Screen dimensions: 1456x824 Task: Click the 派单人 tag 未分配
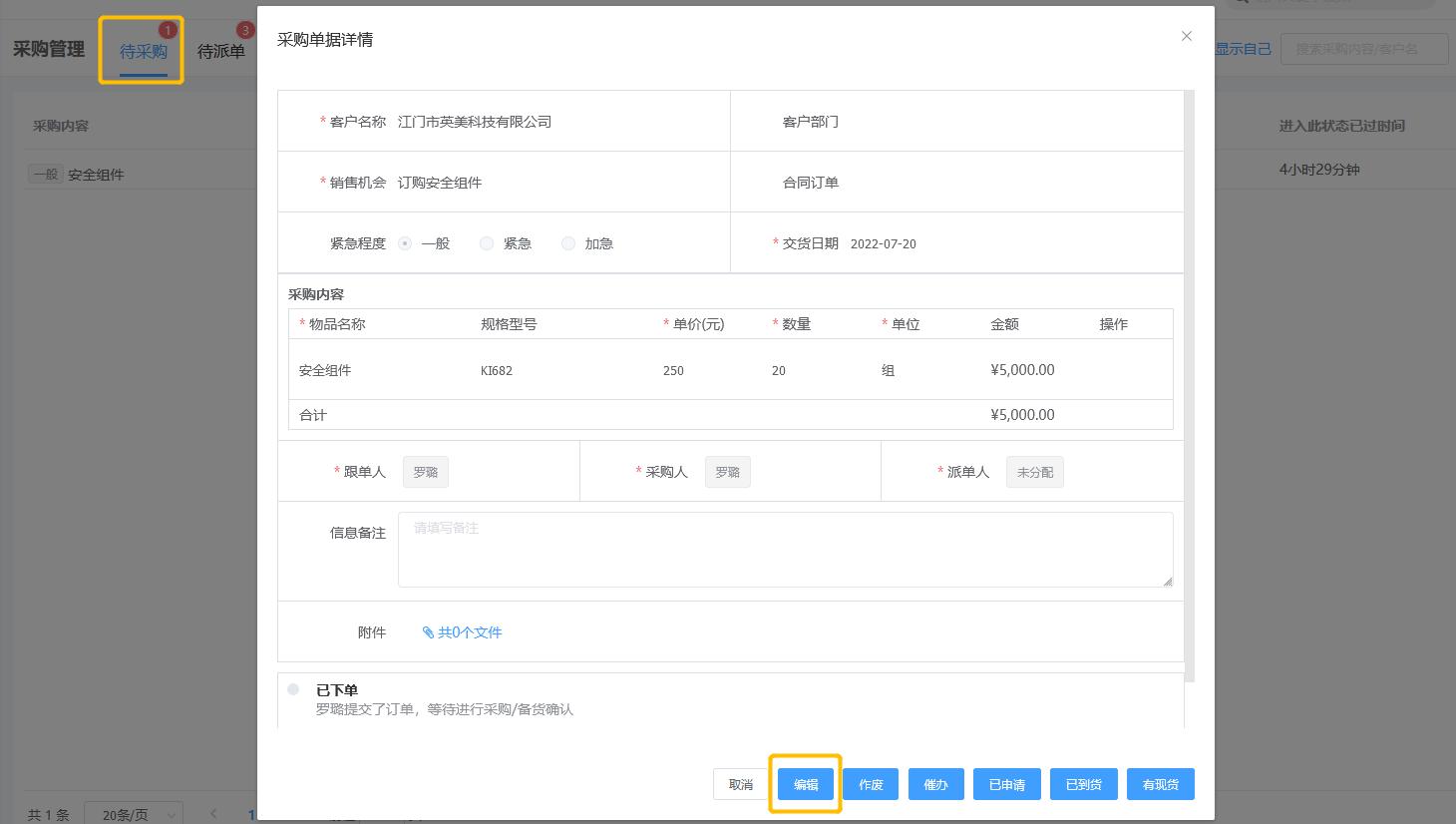pyautogui.click(x=1035, y=472)
